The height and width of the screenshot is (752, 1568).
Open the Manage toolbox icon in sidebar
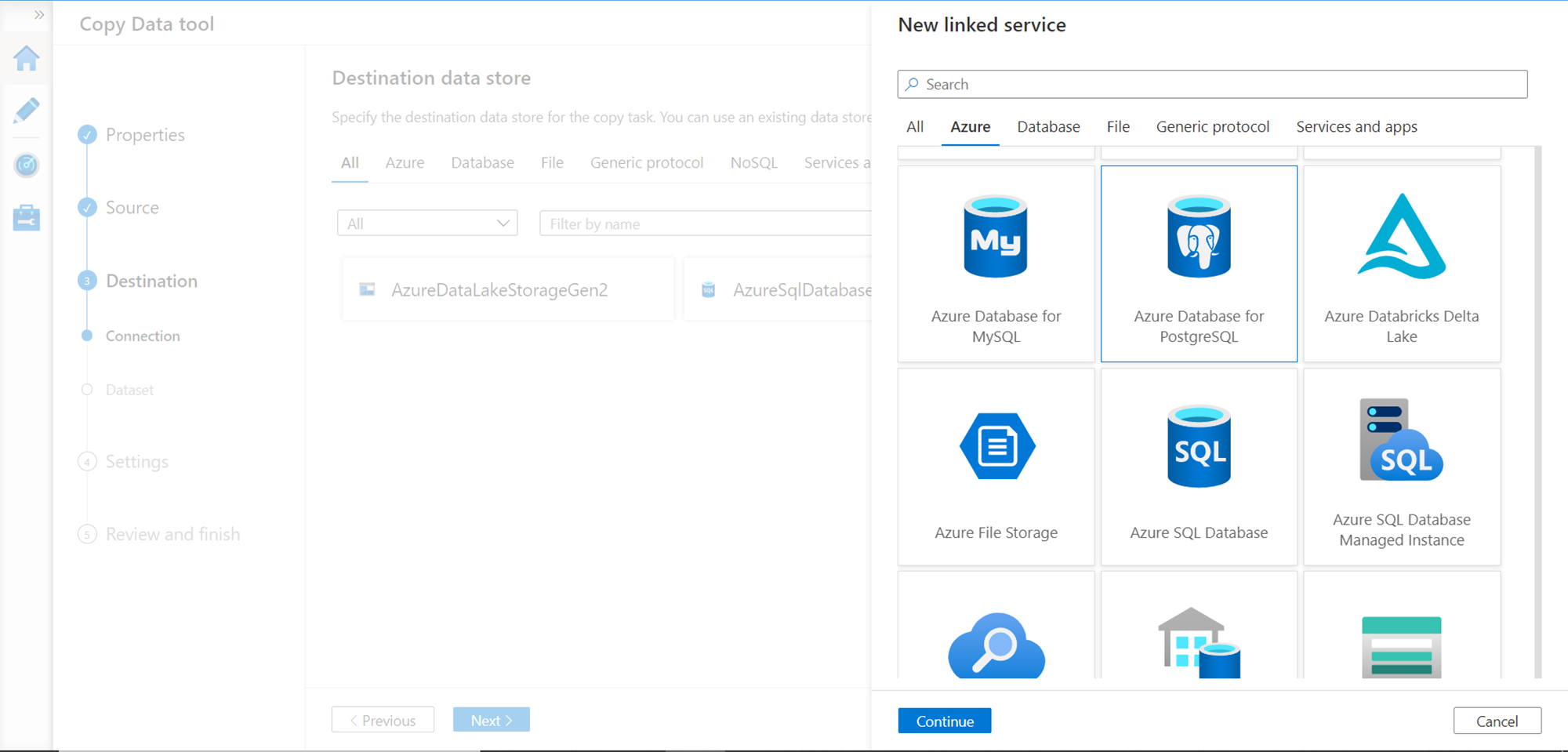pos(27,218)
